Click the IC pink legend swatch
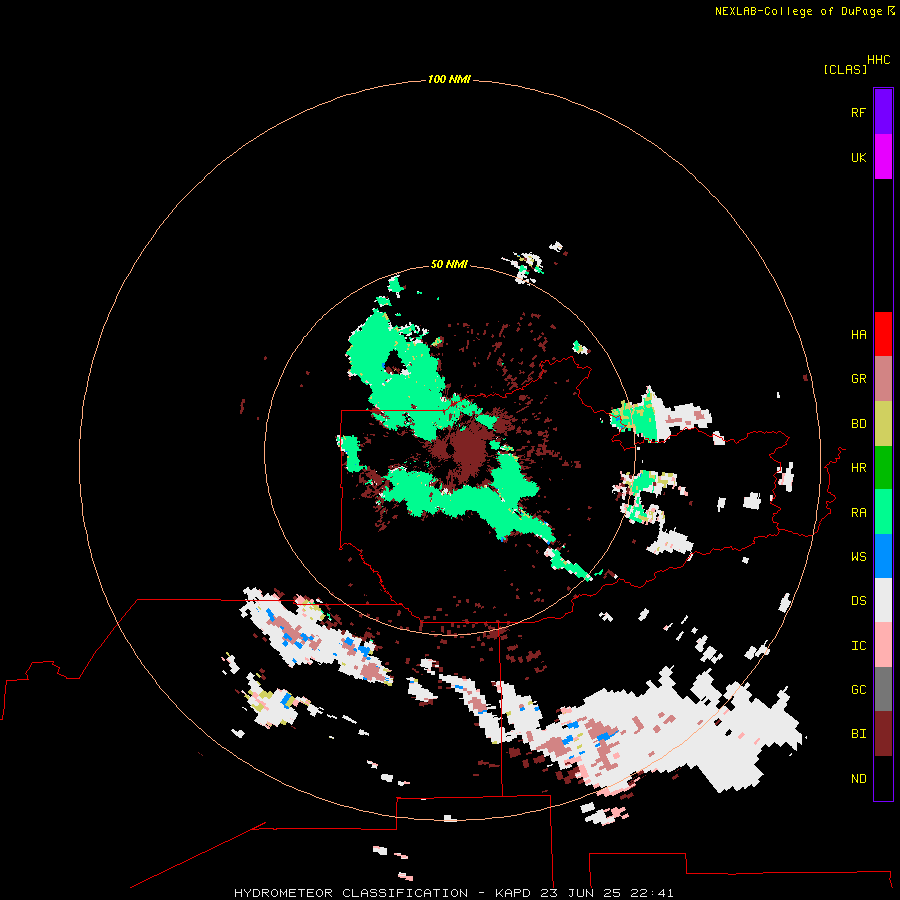 pyautogui.click(x=883, y=645)
